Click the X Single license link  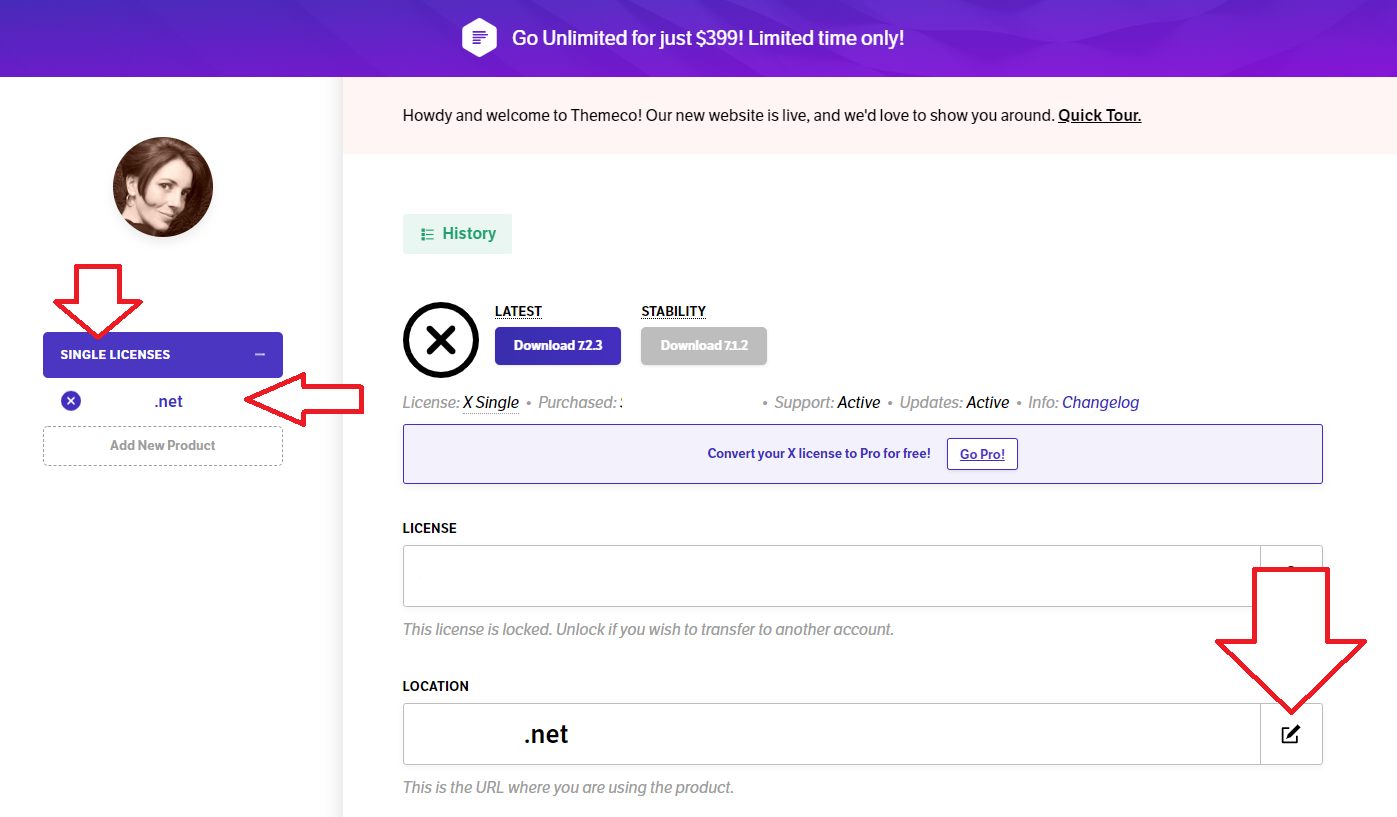[491, 402]
